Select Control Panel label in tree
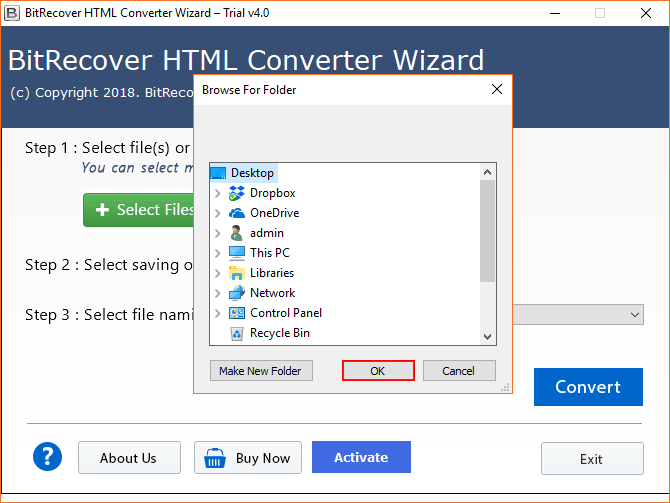 (x=286, y=313)
